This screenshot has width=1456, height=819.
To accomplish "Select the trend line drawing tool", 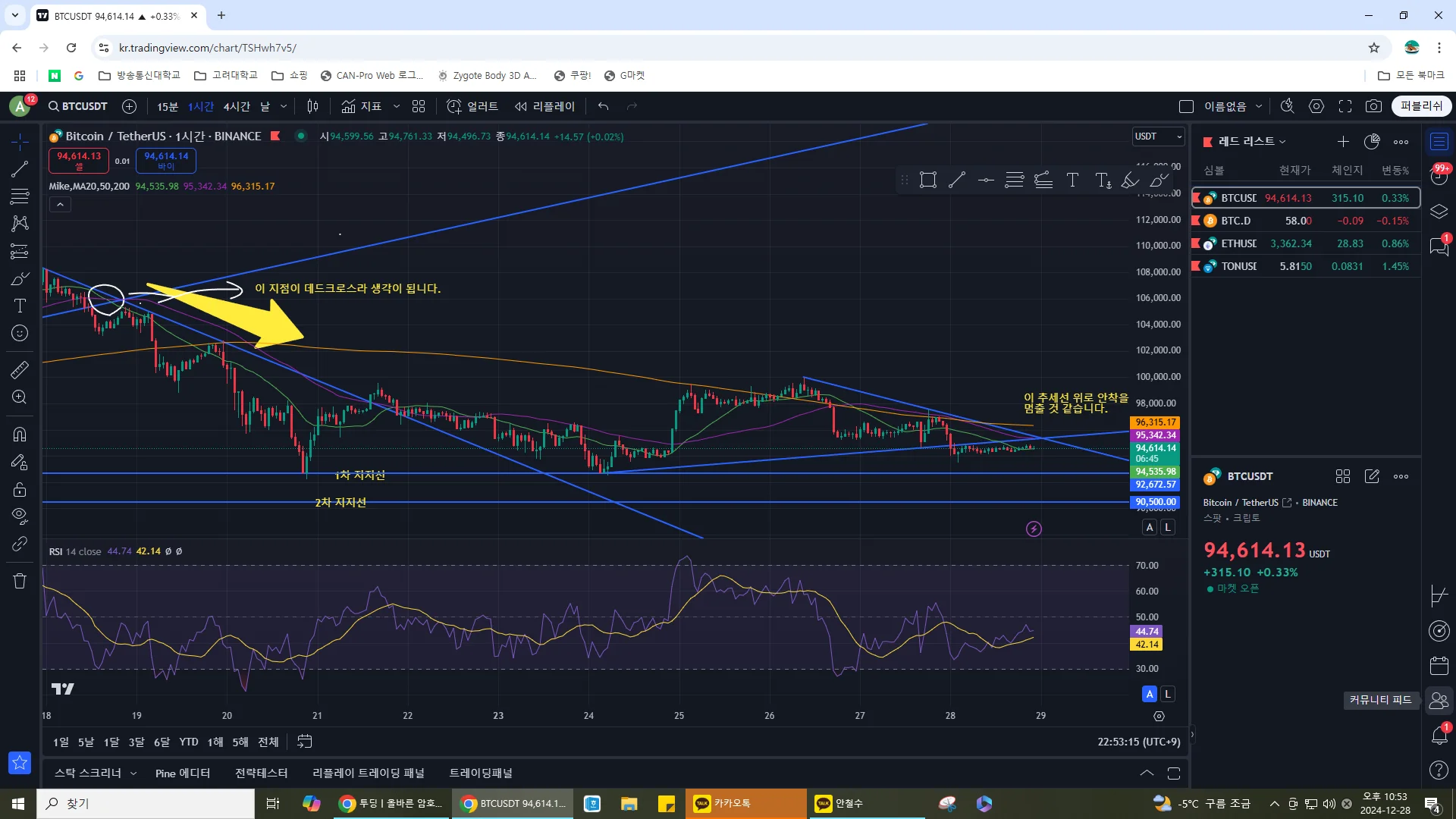I will point(20,169).
